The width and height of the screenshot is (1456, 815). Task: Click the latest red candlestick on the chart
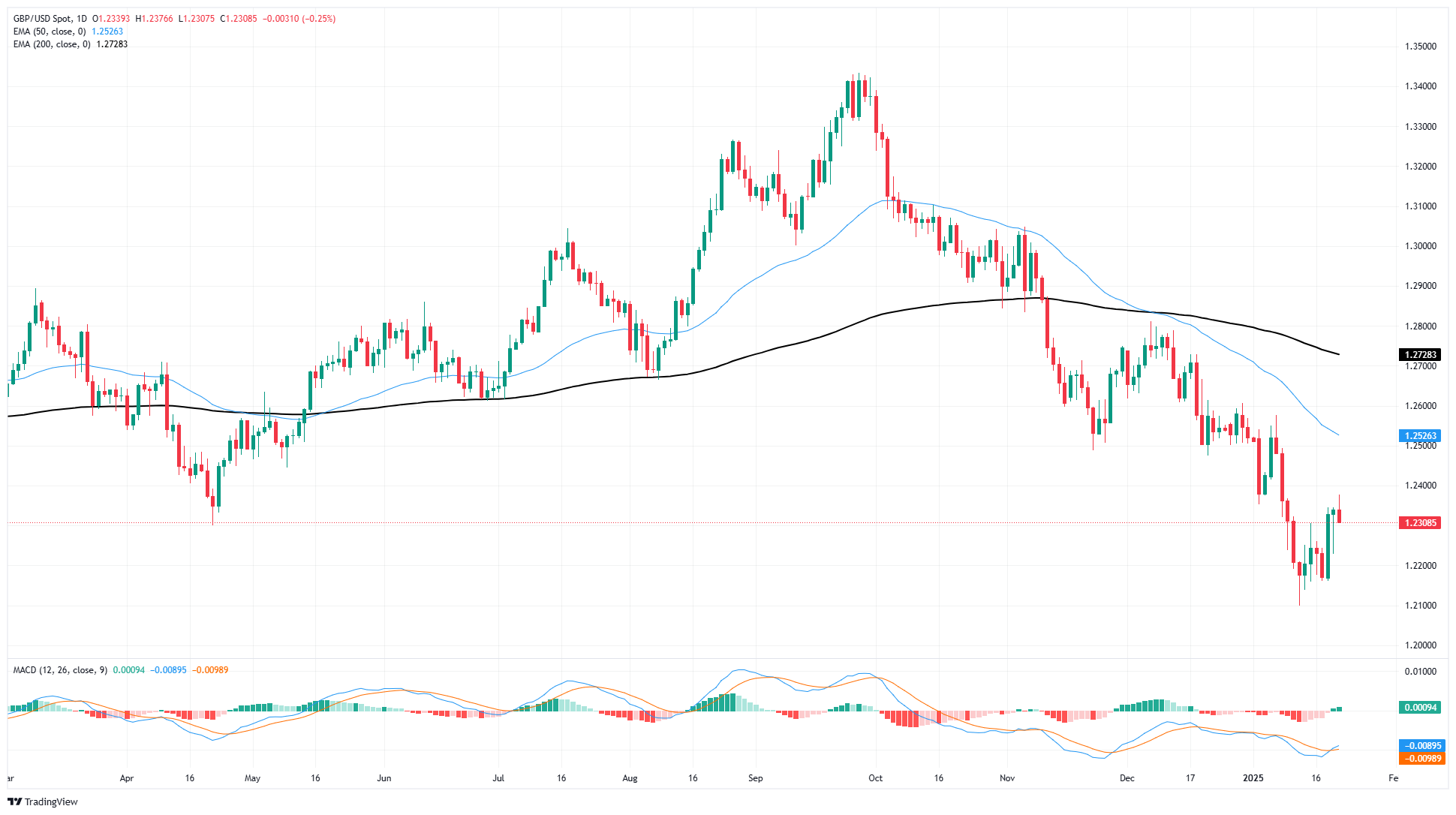[x=1339, y=516]
